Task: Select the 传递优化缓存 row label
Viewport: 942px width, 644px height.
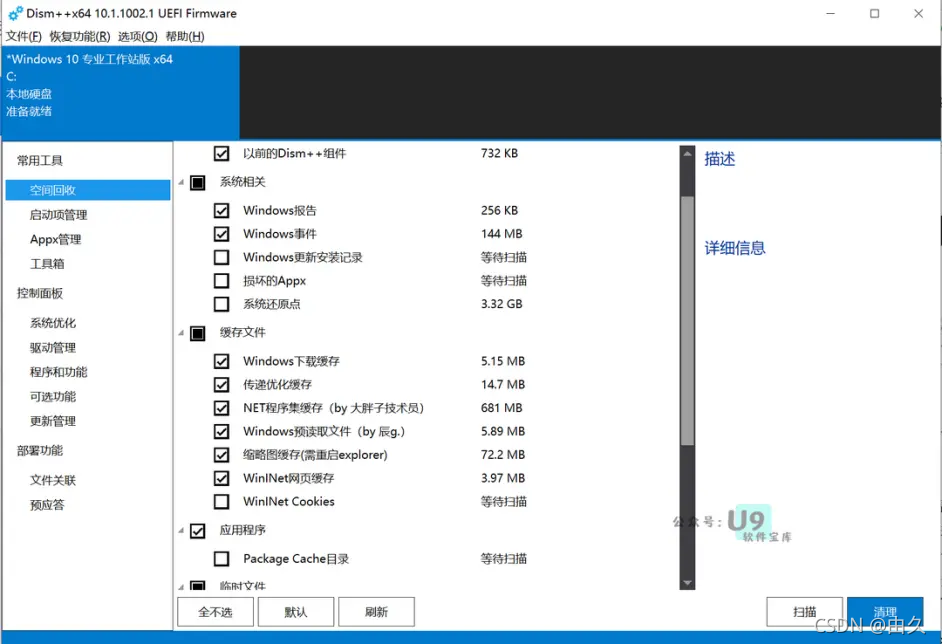Action: 277,384
